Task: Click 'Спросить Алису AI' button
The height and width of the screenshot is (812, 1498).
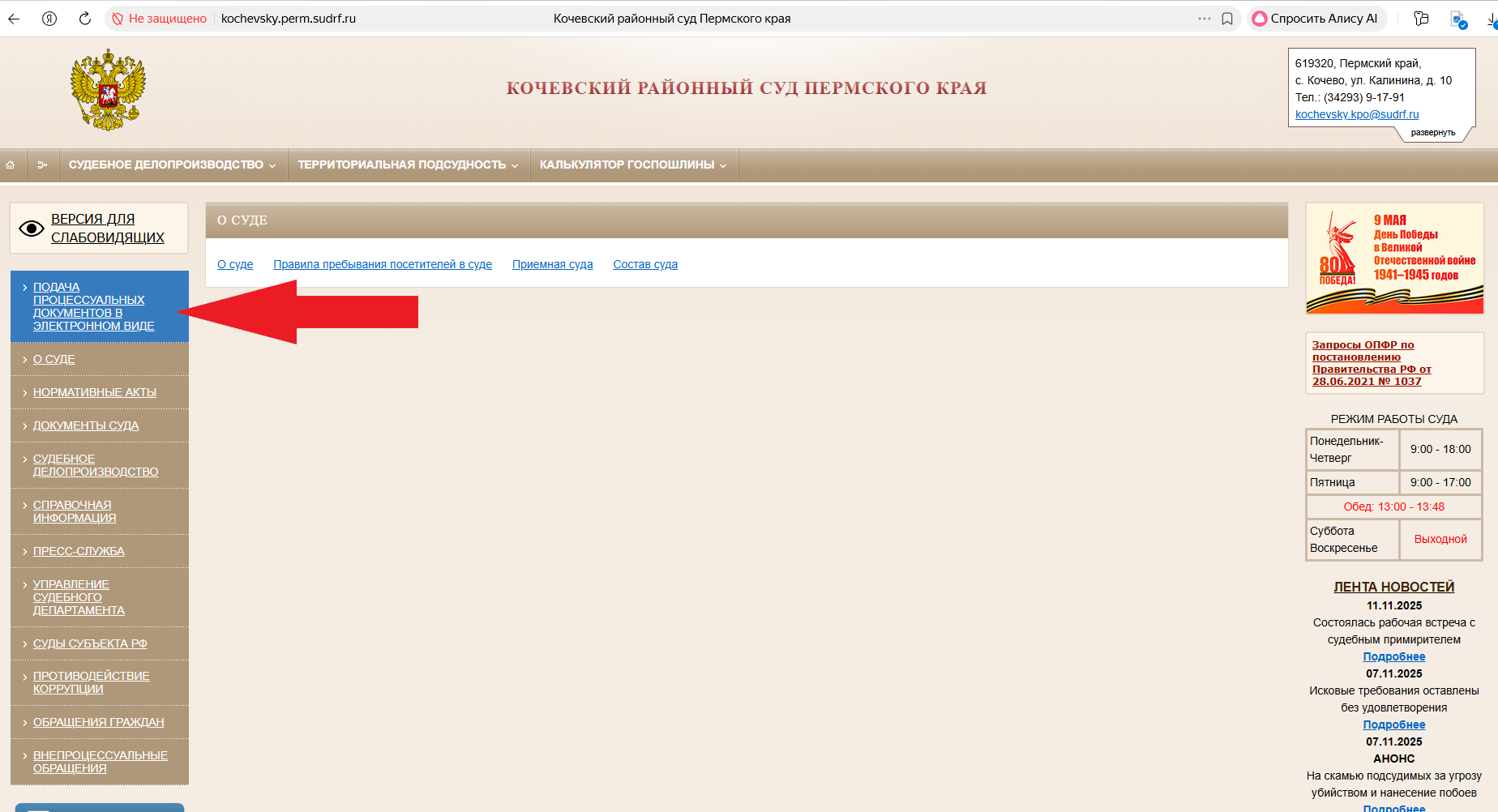Action: click(x=1316, y=19)
